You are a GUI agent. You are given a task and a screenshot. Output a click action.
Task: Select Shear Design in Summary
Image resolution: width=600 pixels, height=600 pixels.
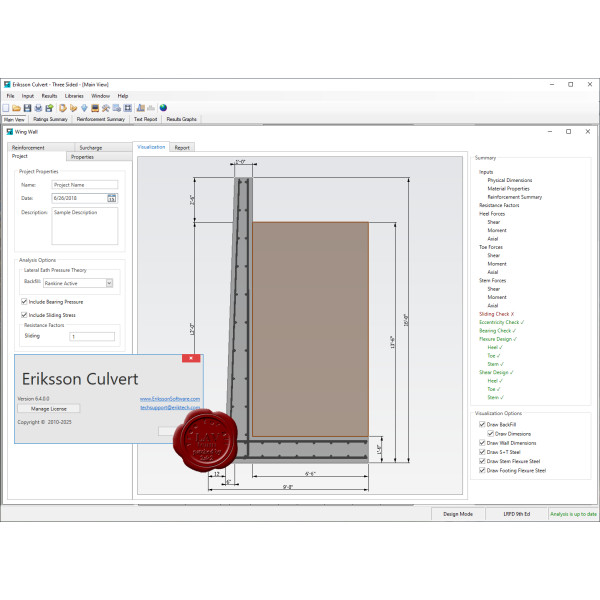tap(496, 372)
